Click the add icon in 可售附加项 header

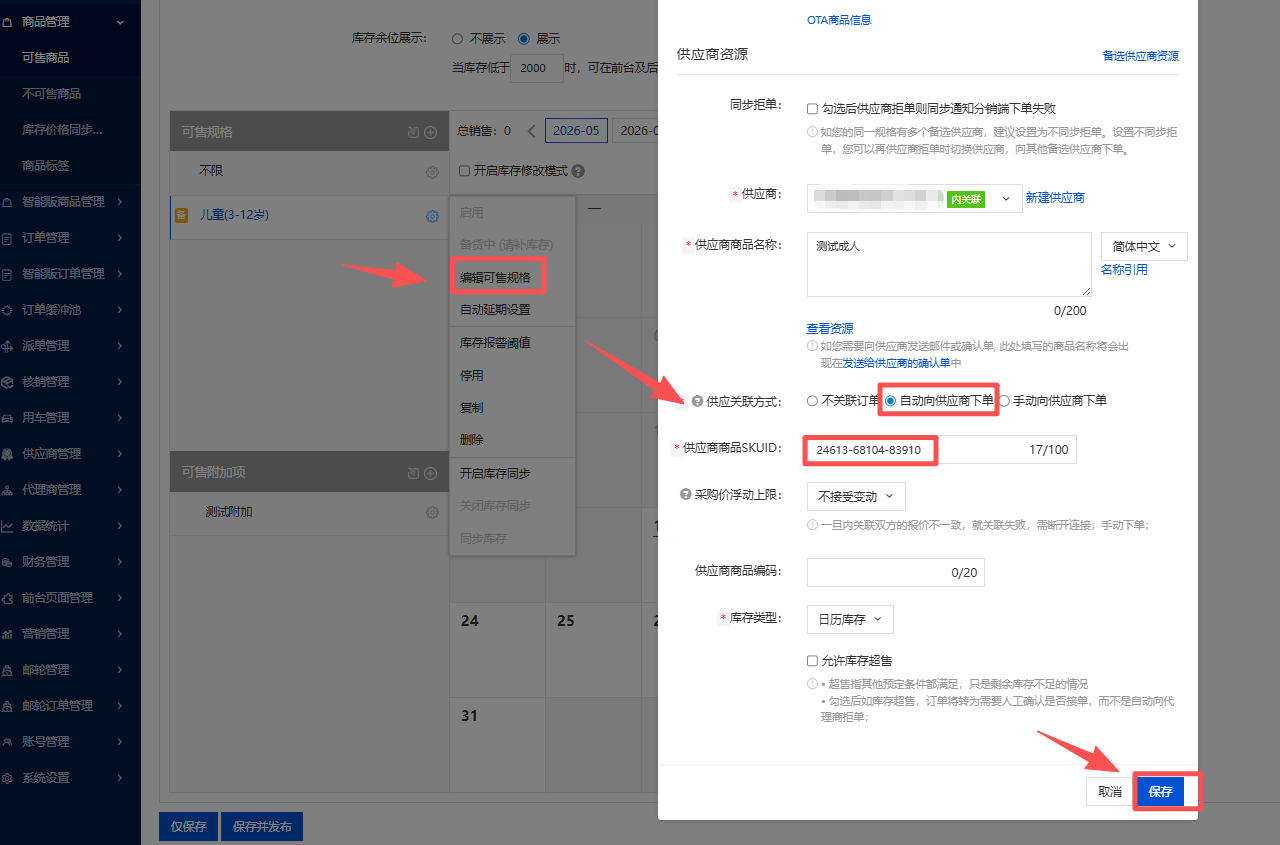click(x=431, y=473)
